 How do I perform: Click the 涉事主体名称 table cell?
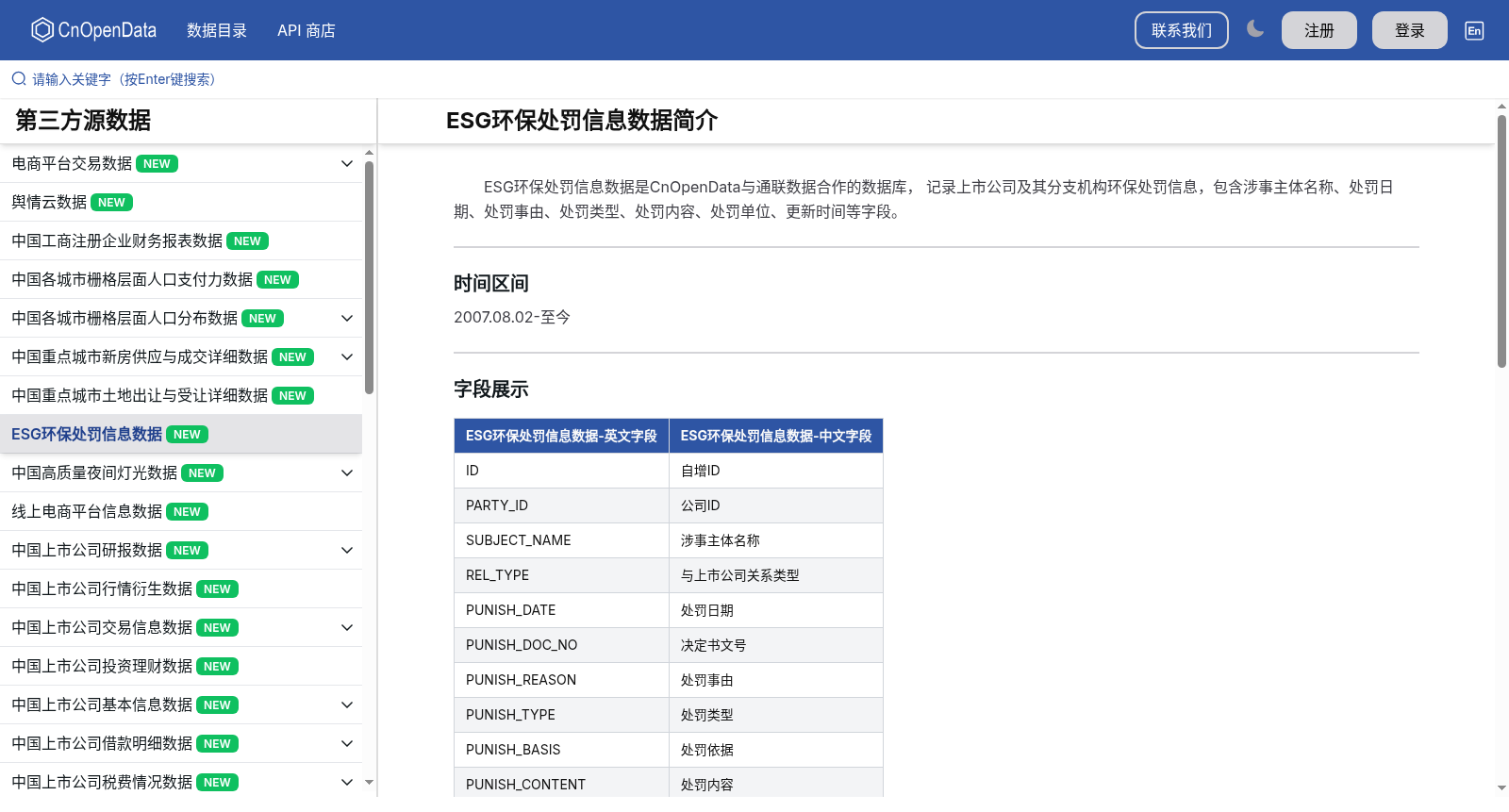point(776,540)
